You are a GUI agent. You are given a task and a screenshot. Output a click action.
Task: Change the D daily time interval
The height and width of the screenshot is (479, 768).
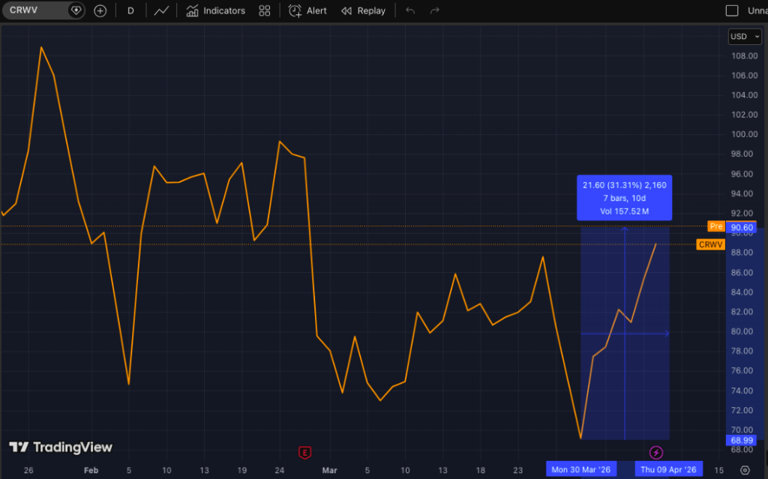[130, 11]
